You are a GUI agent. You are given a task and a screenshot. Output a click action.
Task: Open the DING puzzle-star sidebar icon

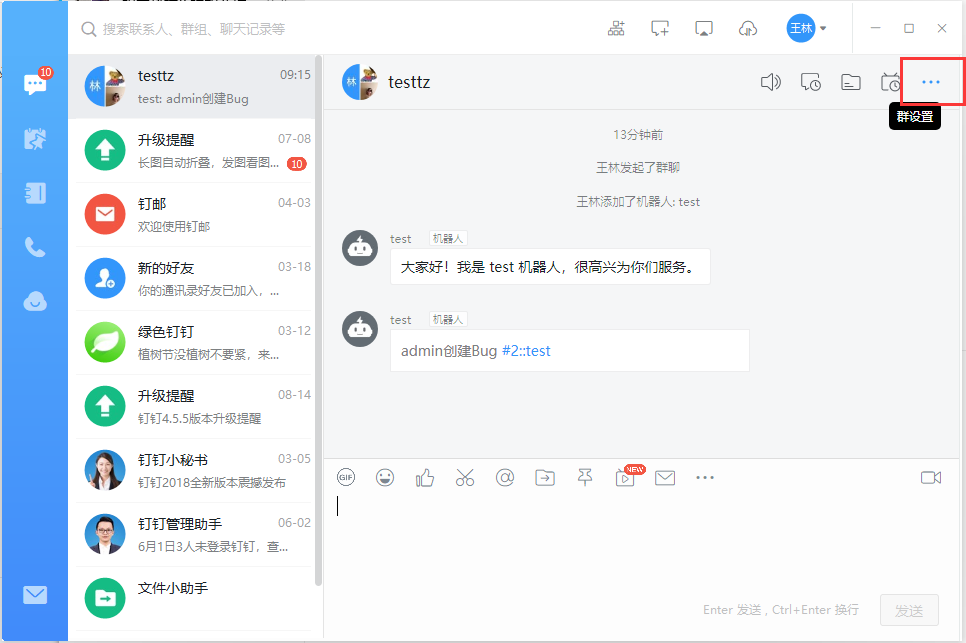point(35,139)
